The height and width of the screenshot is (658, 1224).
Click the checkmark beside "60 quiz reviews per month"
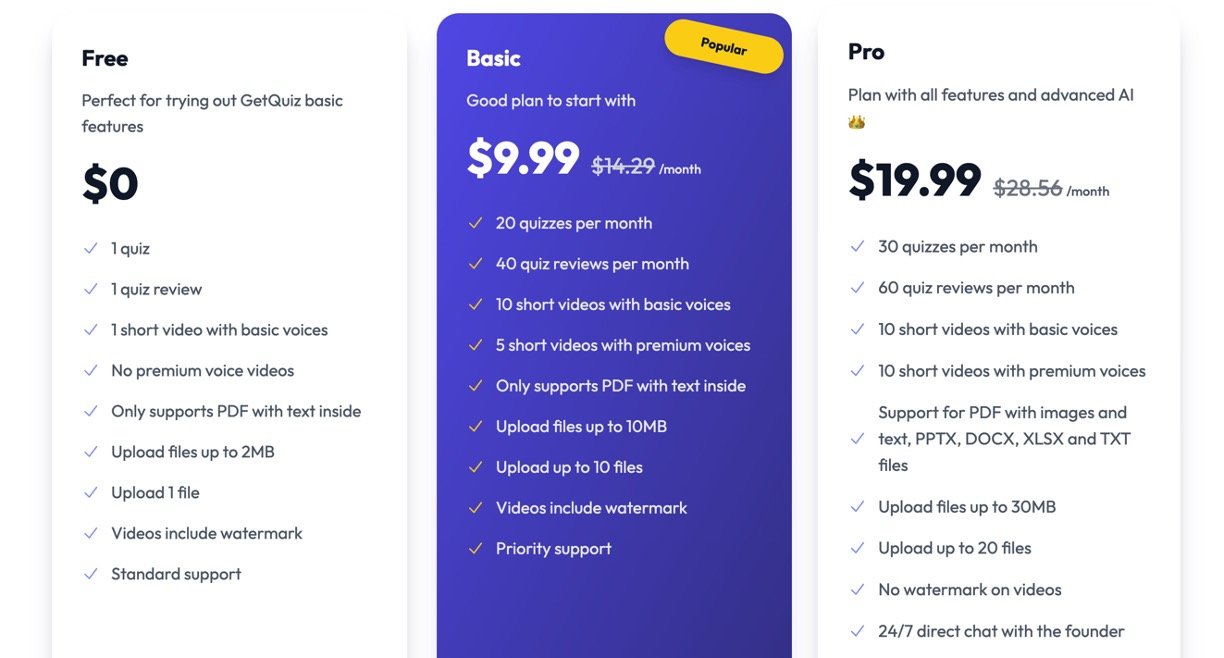tap(857, 288)
